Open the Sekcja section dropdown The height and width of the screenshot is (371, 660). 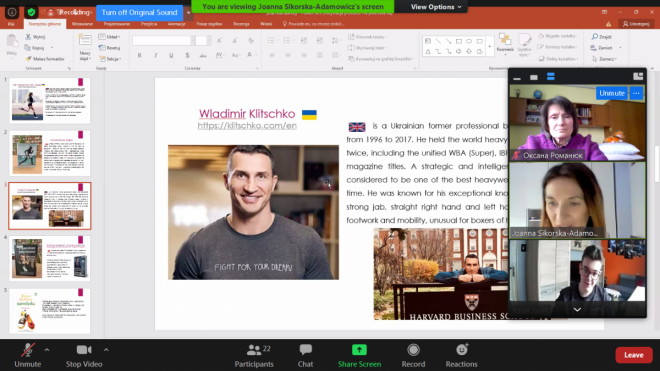109,59
